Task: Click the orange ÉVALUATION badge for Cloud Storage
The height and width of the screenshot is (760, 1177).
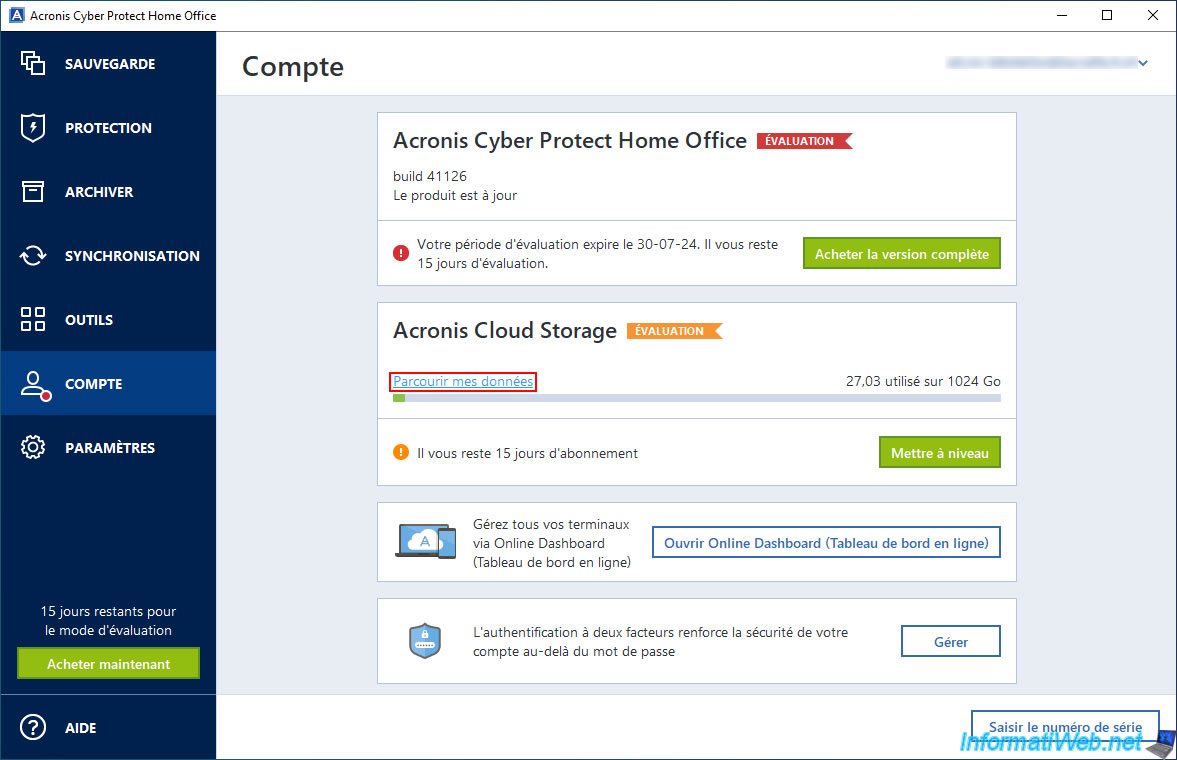Action: click(674, 330)
